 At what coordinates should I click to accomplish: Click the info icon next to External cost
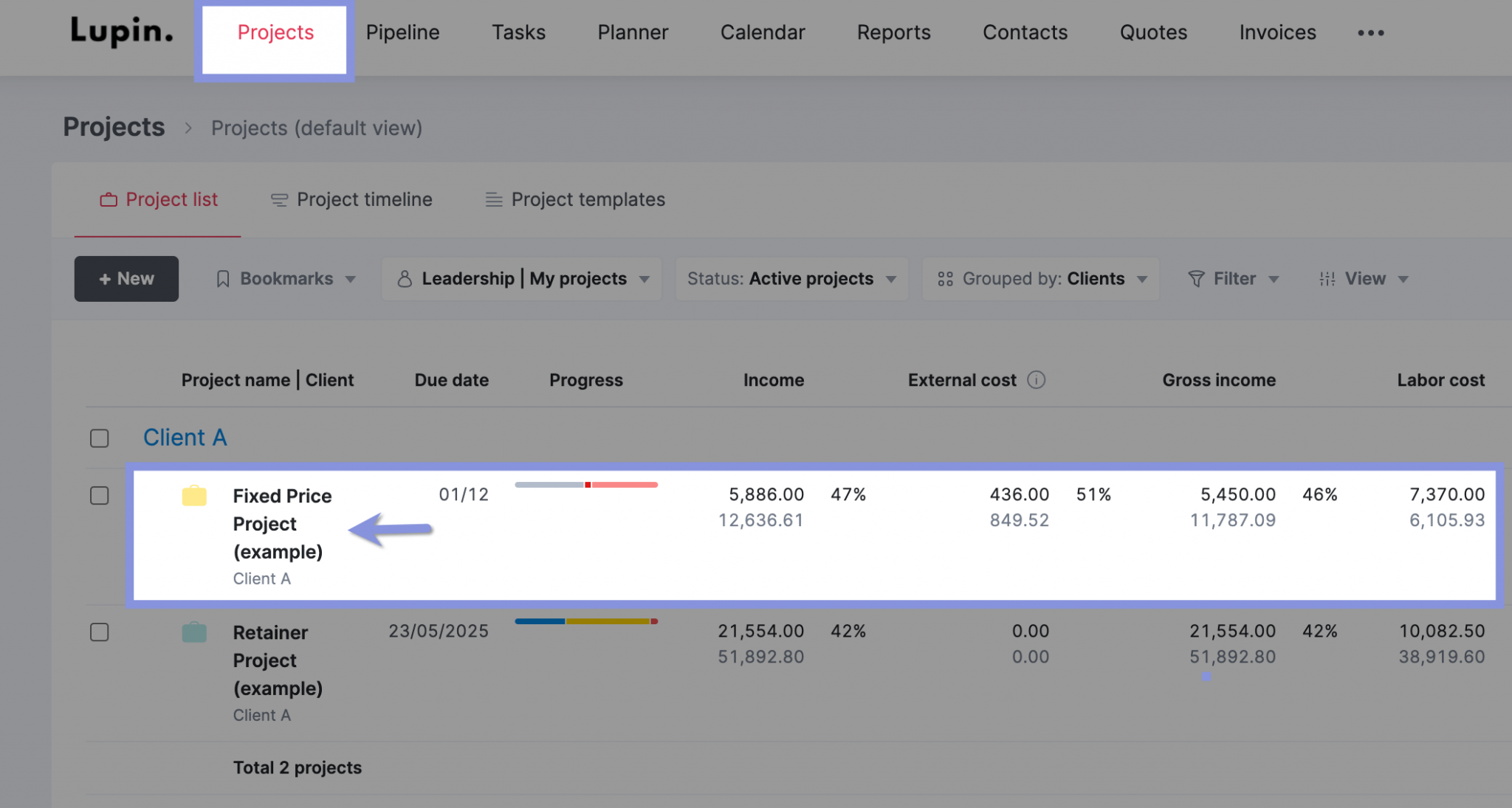tap(1037, 380)
